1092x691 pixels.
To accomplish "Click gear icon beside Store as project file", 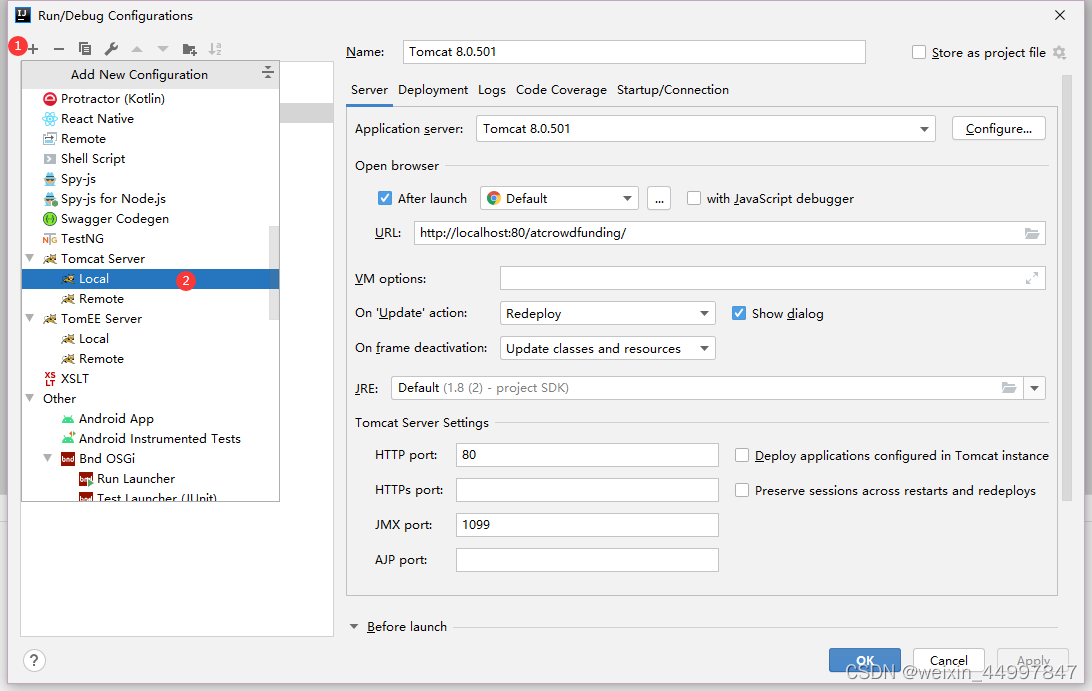I will (1059, 52).
